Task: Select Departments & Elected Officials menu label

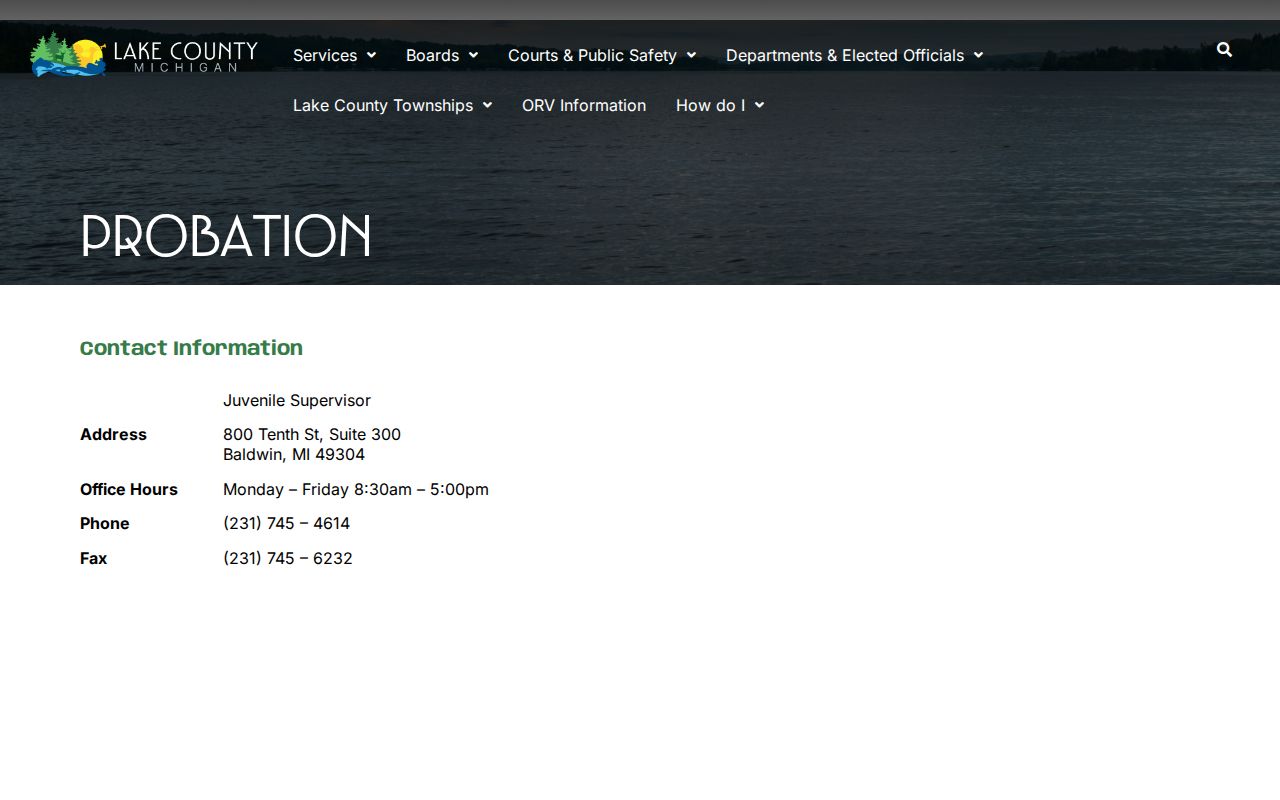Action: (845, 55)
